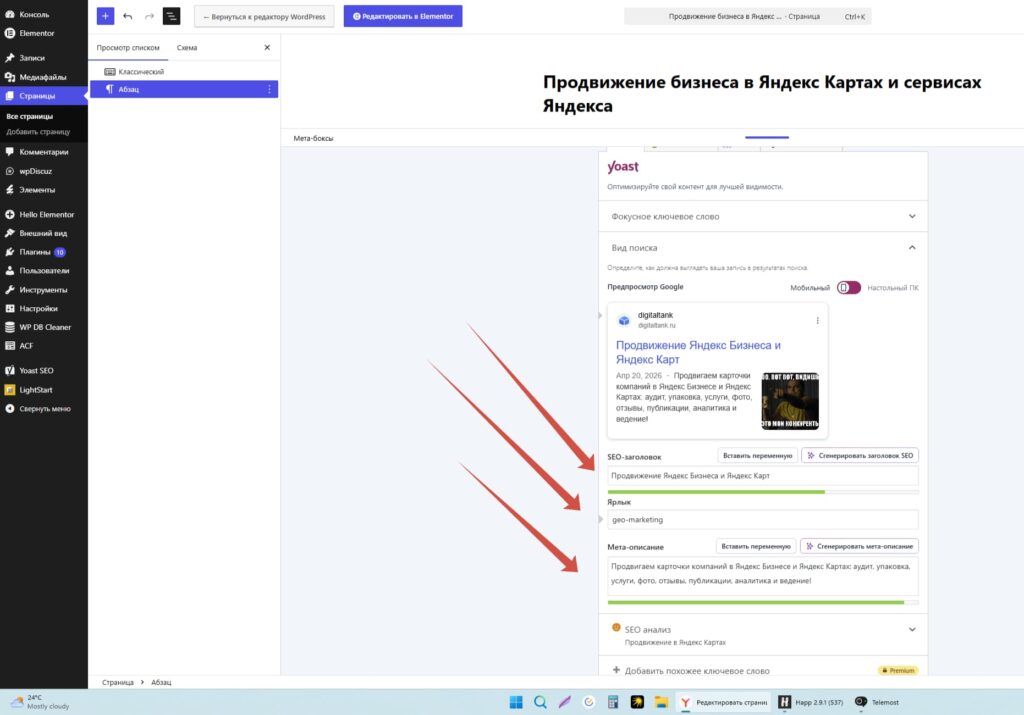This screenshot has height=715, width=1024.
Task: Click Сгенерировать заголовок SEO button
Action: pos(860,456)
